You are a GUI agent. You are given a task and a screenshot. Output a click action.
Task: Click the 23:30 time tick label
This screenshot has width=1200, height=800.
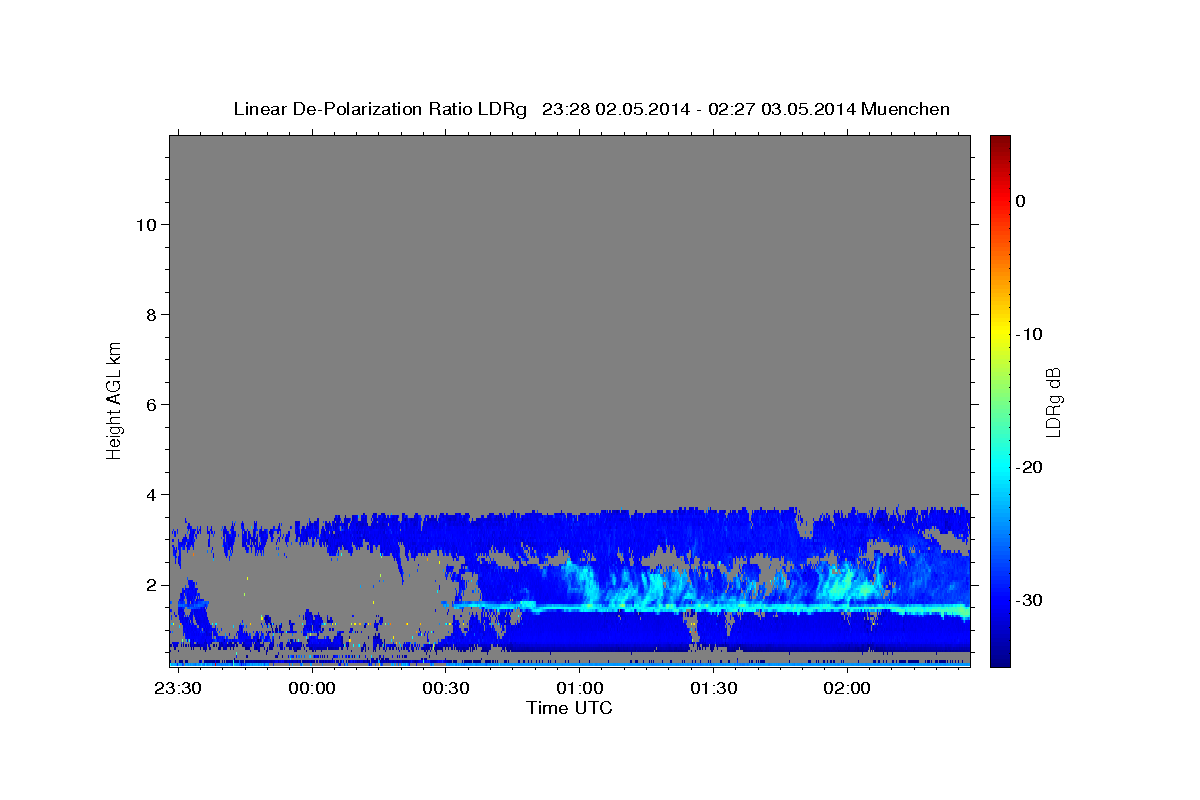tap(178, 689)
